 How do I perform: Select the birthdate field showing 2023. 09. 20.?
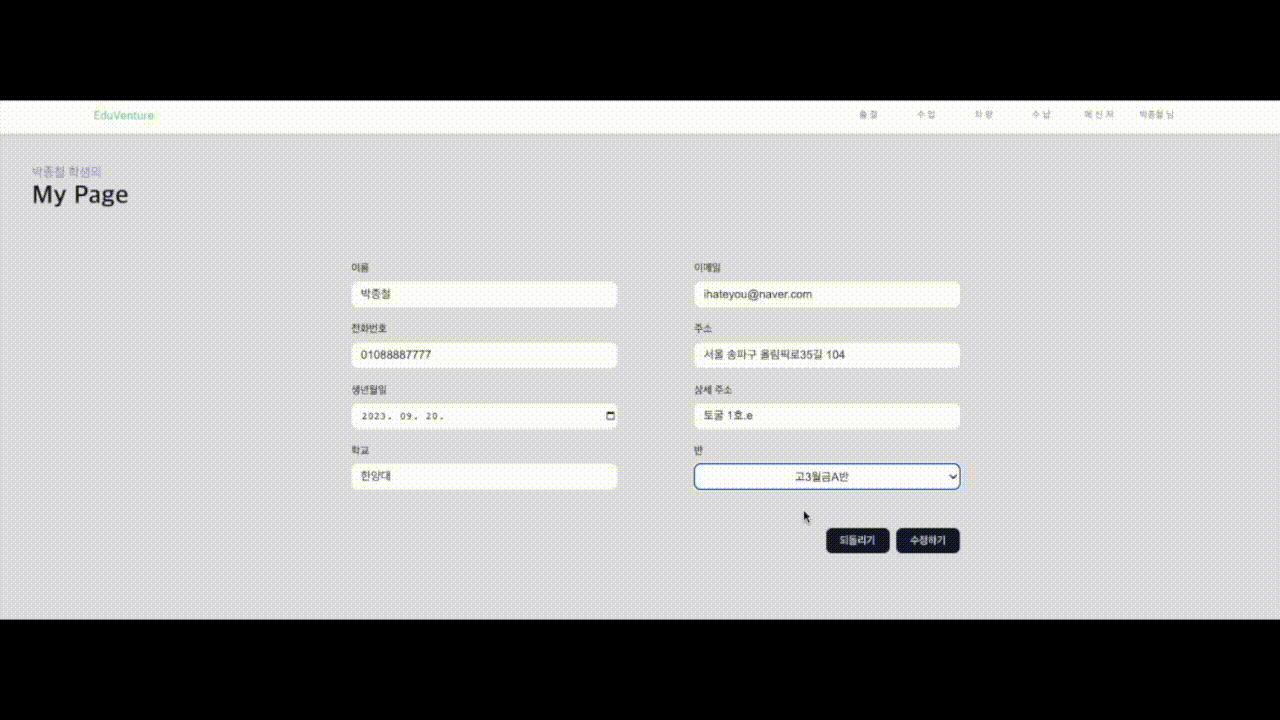click(x=470, y=416)
